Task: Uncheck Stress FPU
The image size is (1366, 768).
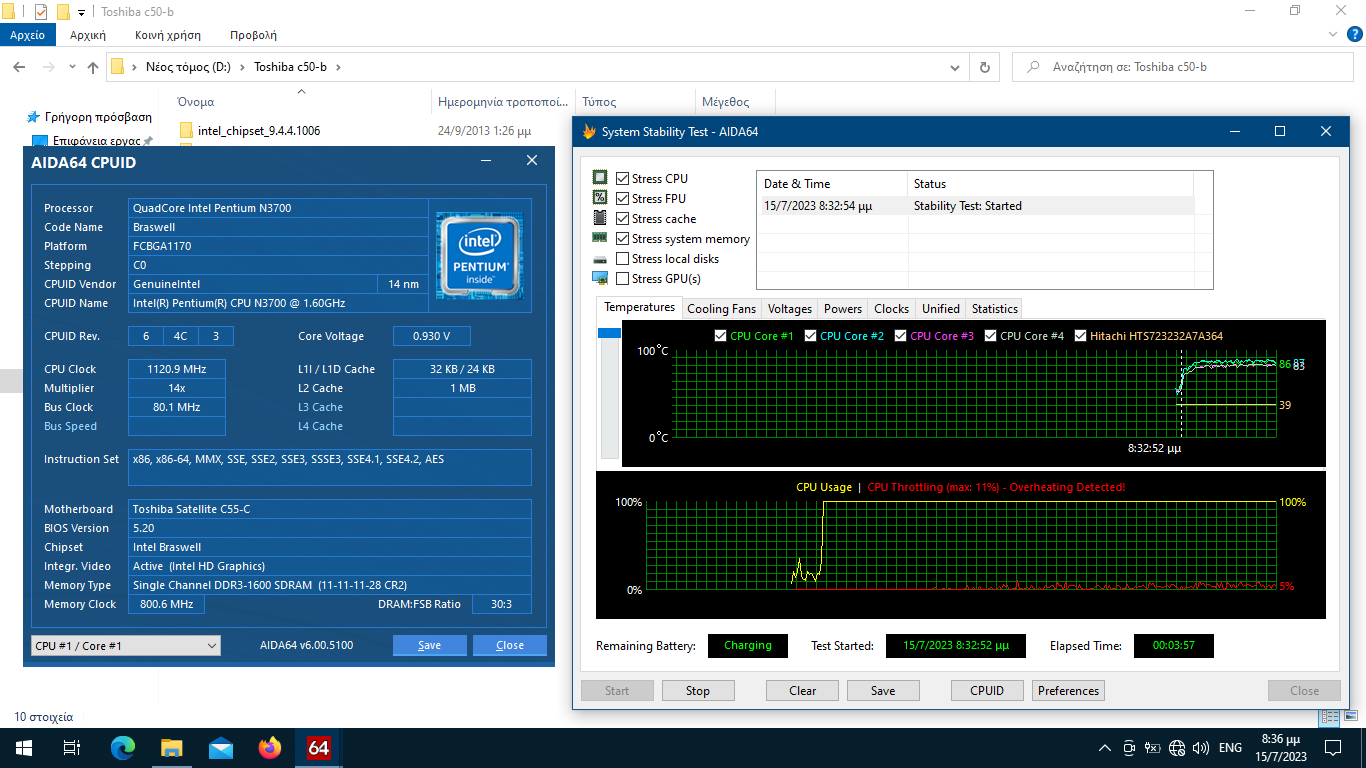Action: (x=623, y=198)
